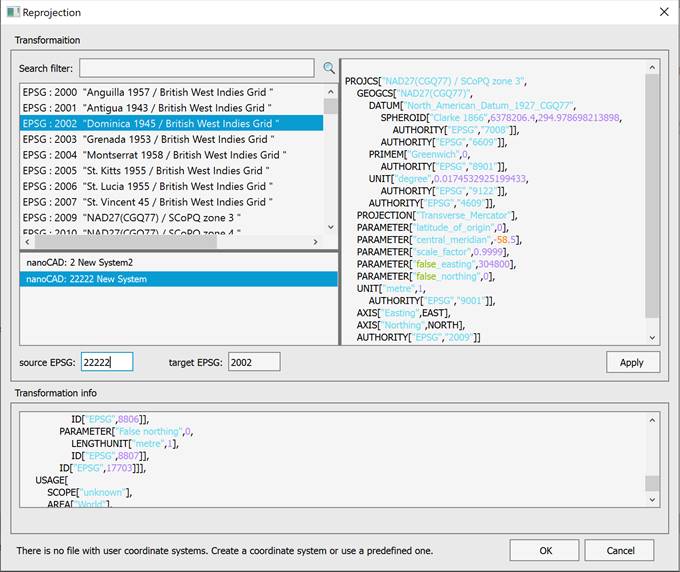Click the target EPSG input field
This screenshot has width=680, height=572.
(x=254, y=362)
